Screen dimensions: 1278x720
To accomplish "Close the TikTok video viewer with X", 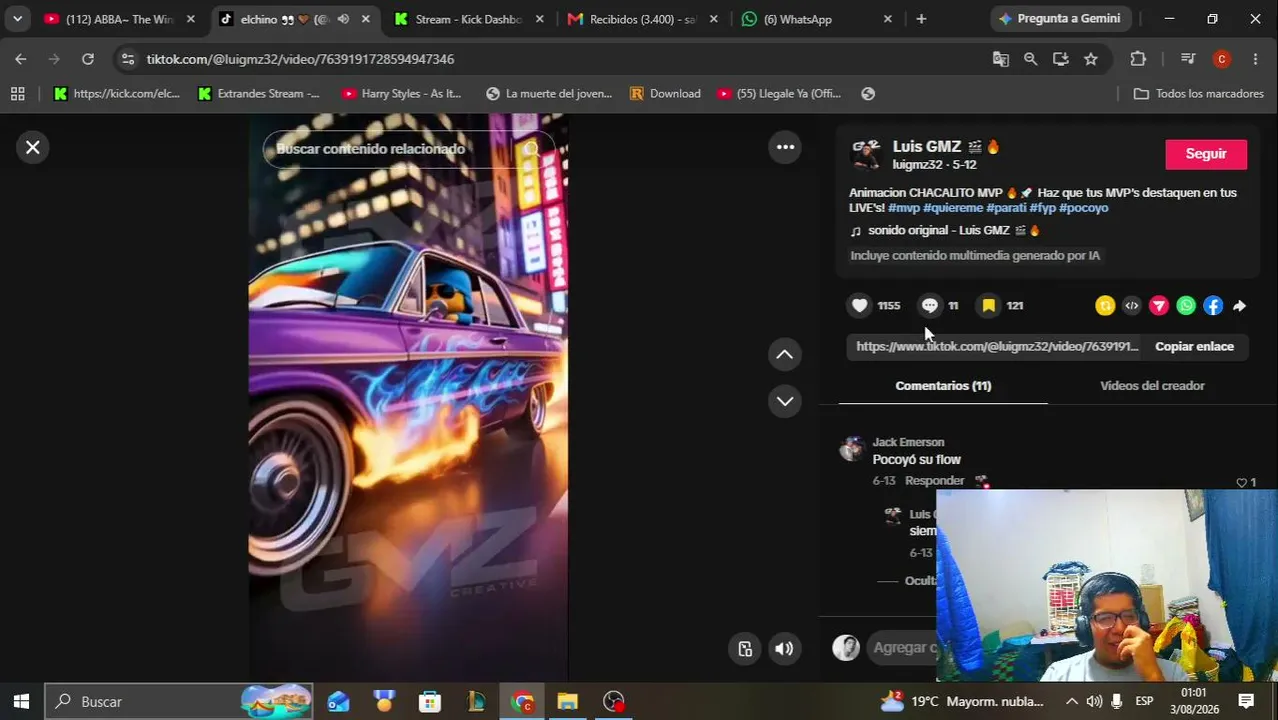I will pyautogui.click(x=32, y=148).
